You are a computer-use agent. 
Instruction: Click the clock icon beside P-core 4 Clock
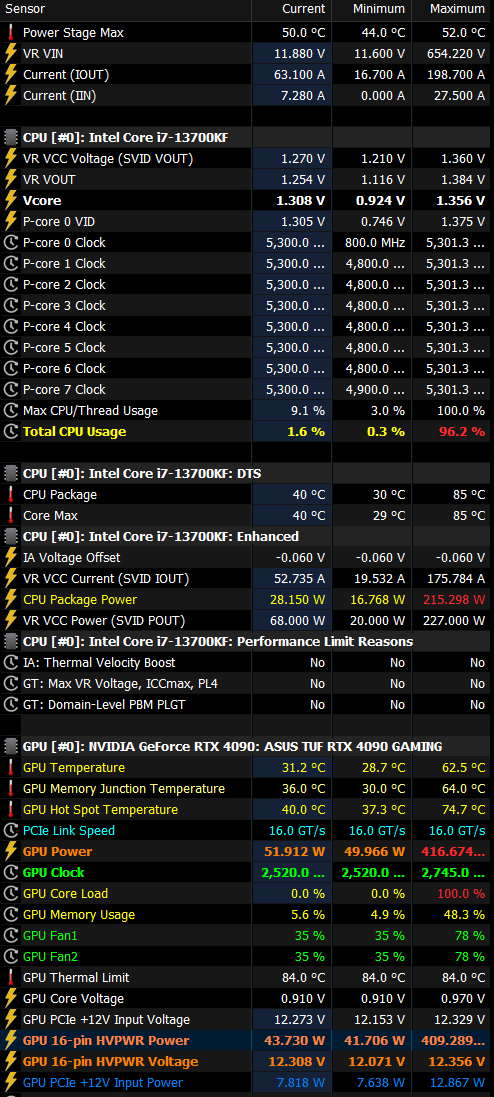pyautogui.click(x=10, y=327)
